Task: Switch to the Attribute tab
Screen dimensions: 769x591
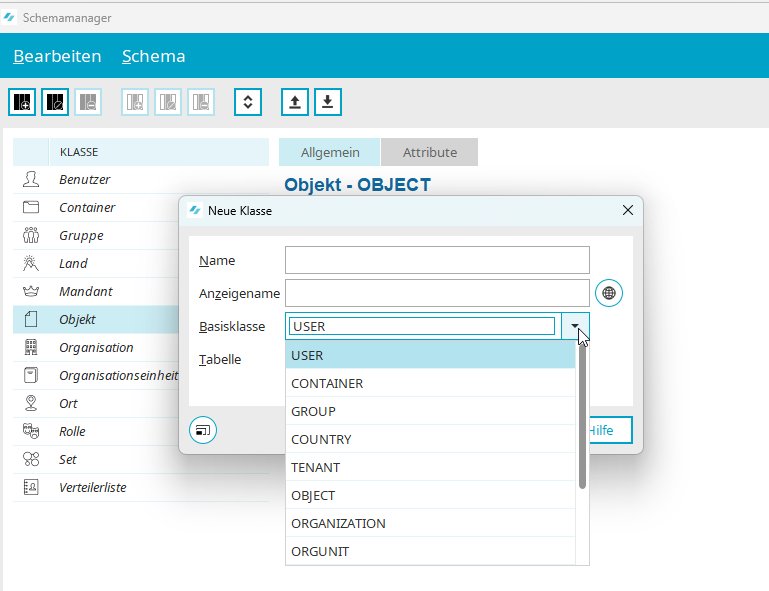Action: point(429,152)
